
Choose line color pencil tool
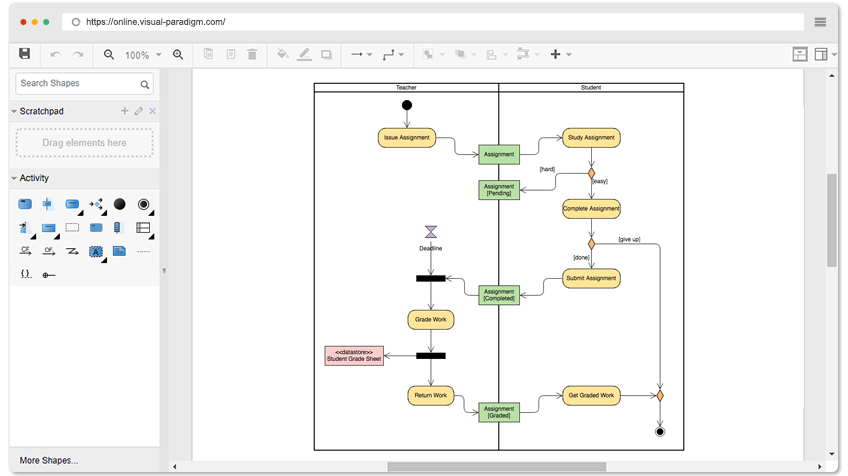coord(304,54)
